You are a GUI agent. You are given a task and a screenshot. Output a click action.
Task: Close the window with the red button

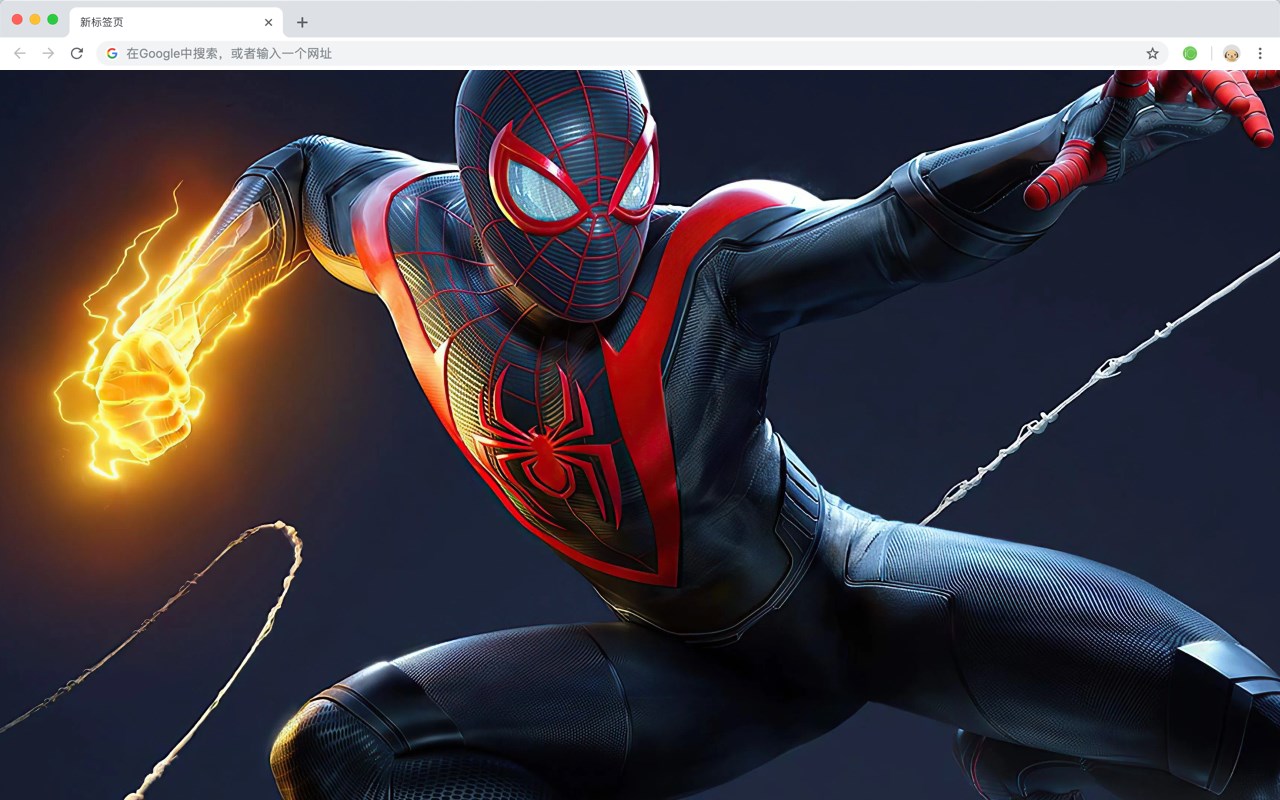coord(17,19)
